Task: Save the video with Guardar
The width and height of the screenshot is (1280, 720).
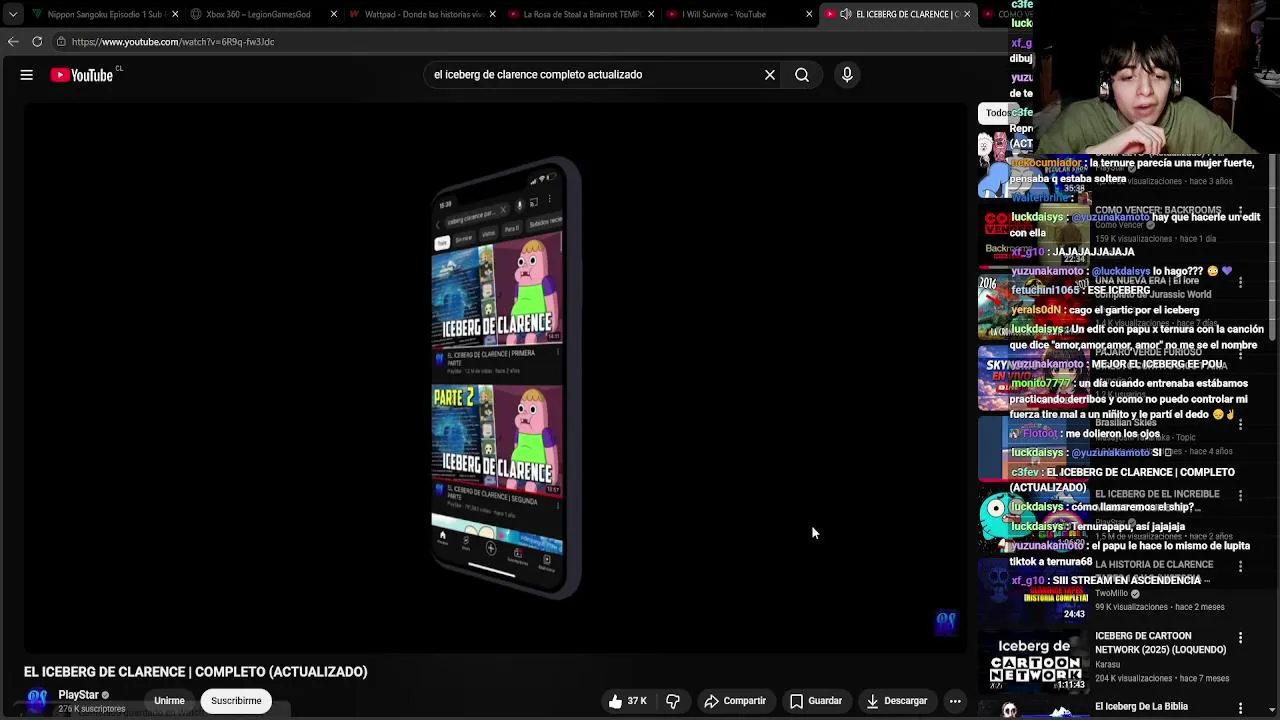Action: [816, 701]
